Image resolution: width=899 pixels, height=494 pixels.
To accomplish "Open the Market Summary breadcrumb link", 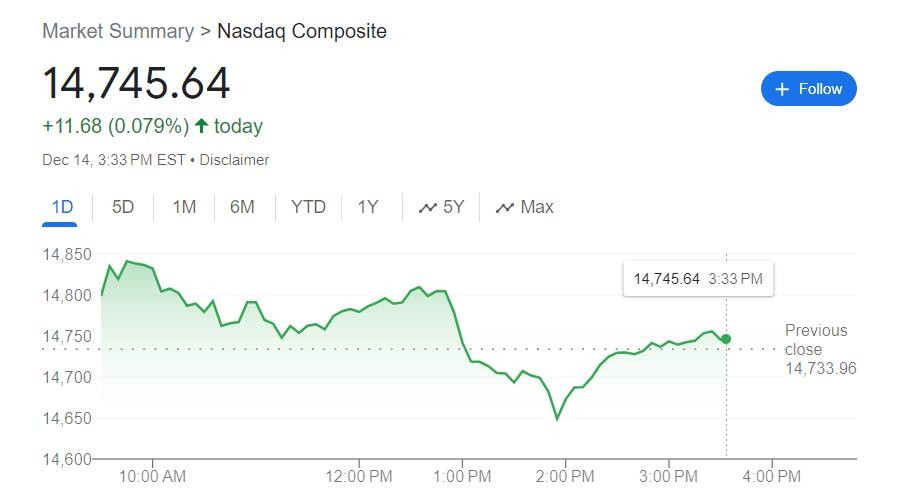I will click(x=118, y=31).
